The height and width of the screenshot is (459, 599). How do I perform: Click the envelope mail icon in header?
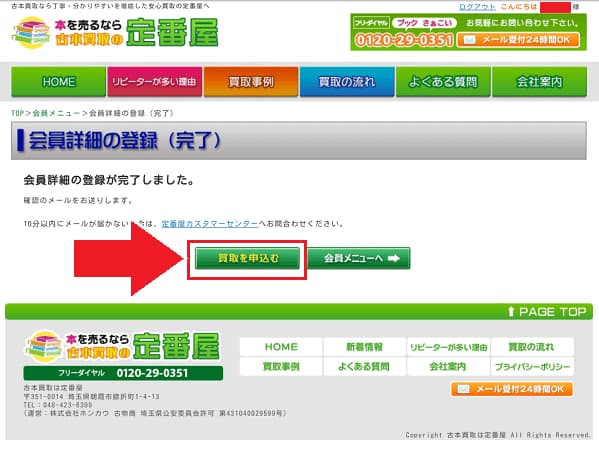(469, 40)
